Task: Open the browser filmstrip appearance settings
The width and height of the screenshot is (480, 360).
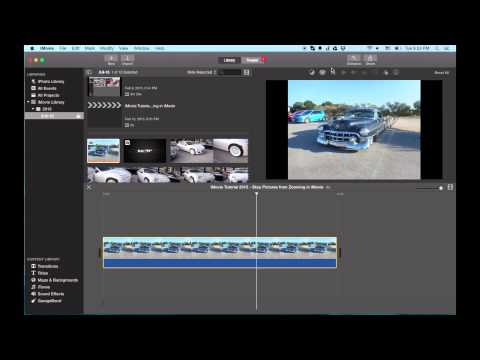Action: (x=246, y=72)
